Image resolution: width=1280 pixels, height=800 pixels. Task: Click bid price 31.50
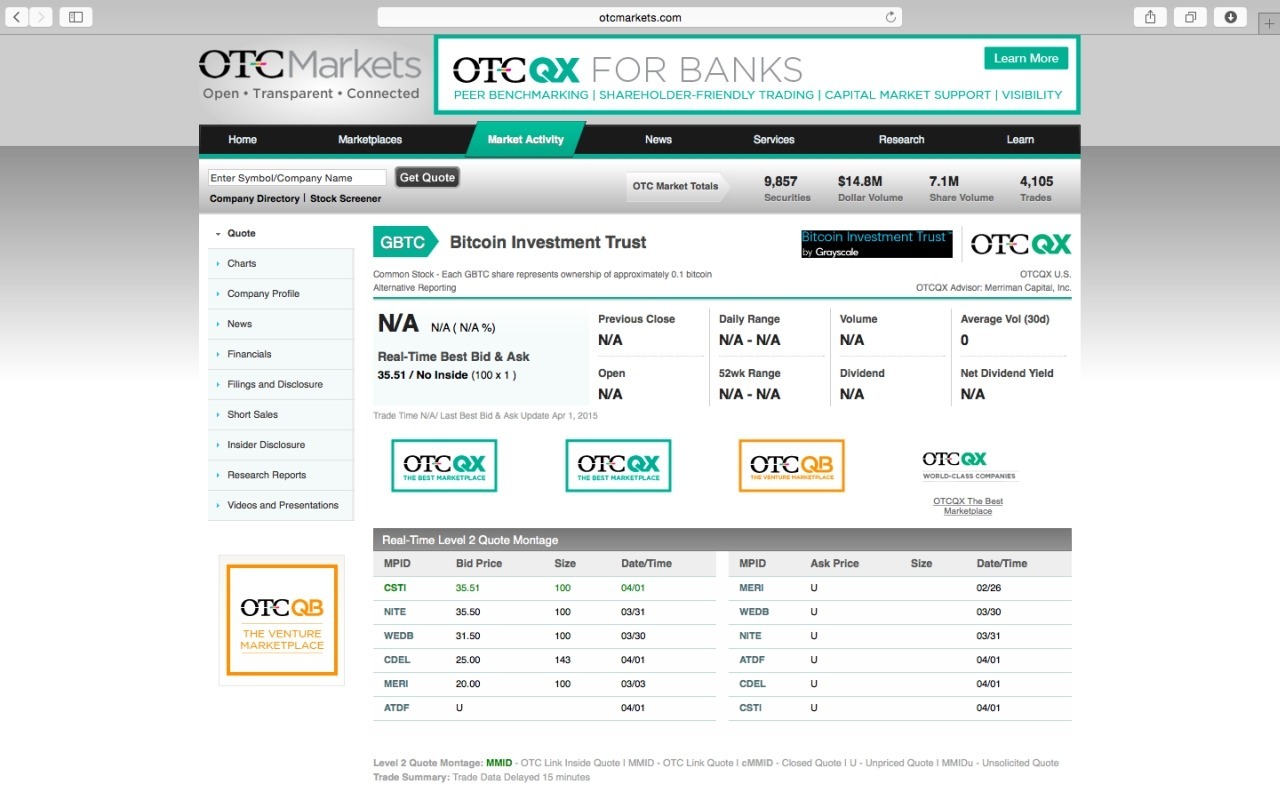[x=468, y=636]
